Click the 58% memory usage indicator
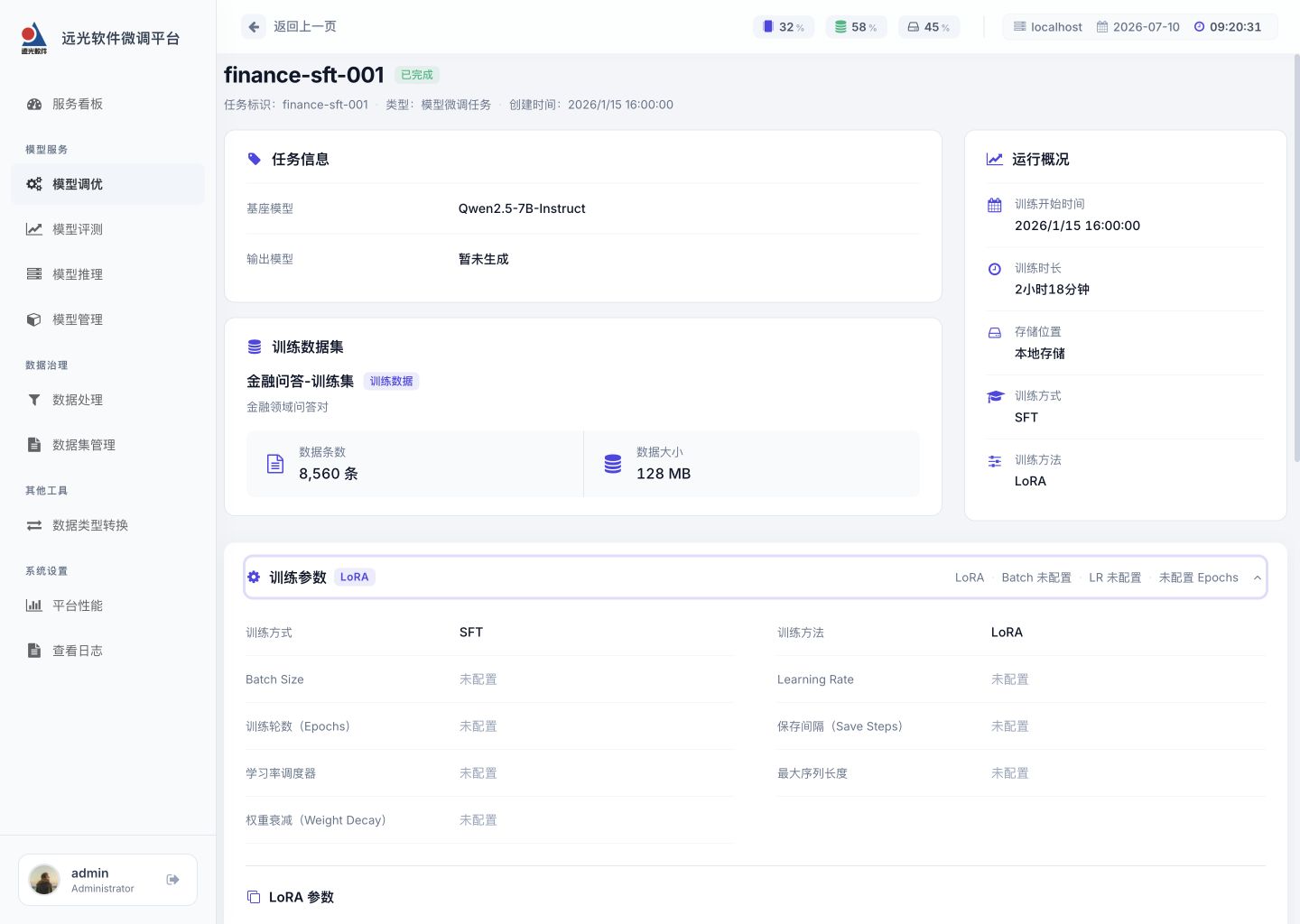This screenshot has width=1300, height=924. 856,27
